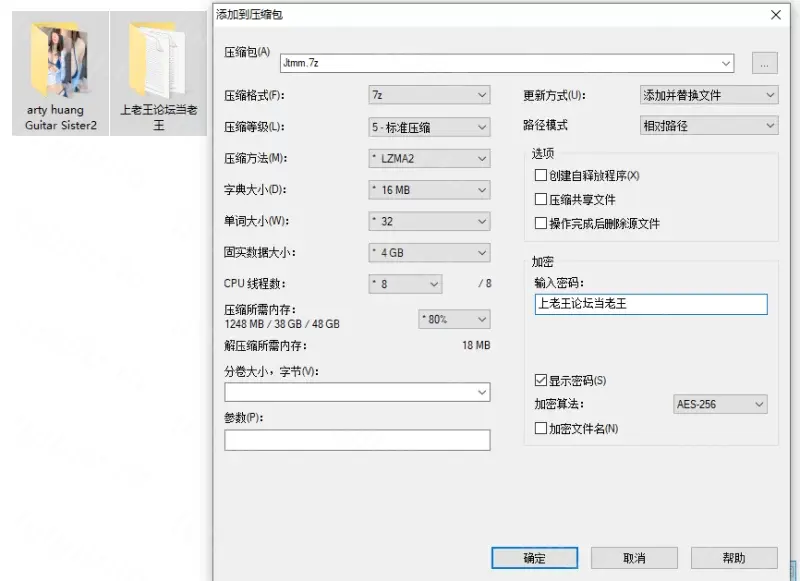The width and height of the screenshot is (800, 581).
Task: Uncheck 显示密码 checkbox
Action: coord(542,381)
